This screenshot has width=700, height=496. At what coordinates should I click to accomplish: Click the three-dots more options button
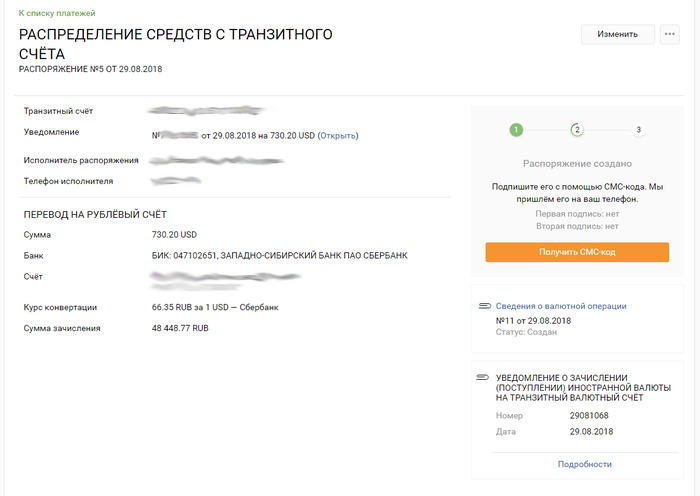[x=671, y=34]
